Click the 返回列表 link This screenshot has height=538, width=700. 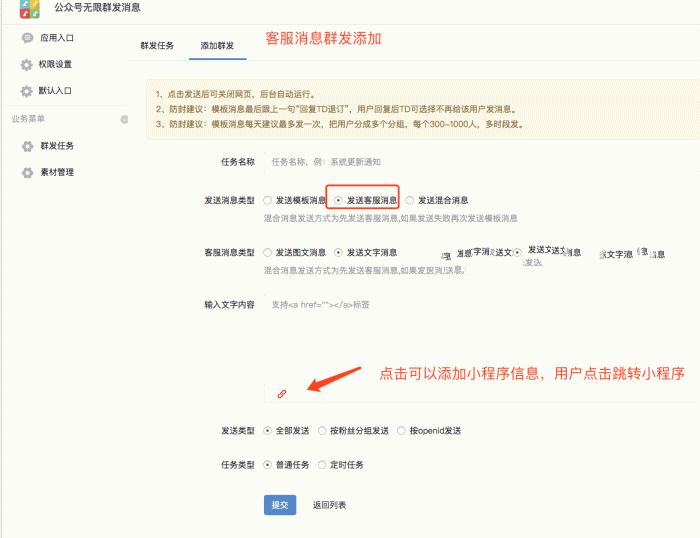pyautogui.click(x=329, y=505)
